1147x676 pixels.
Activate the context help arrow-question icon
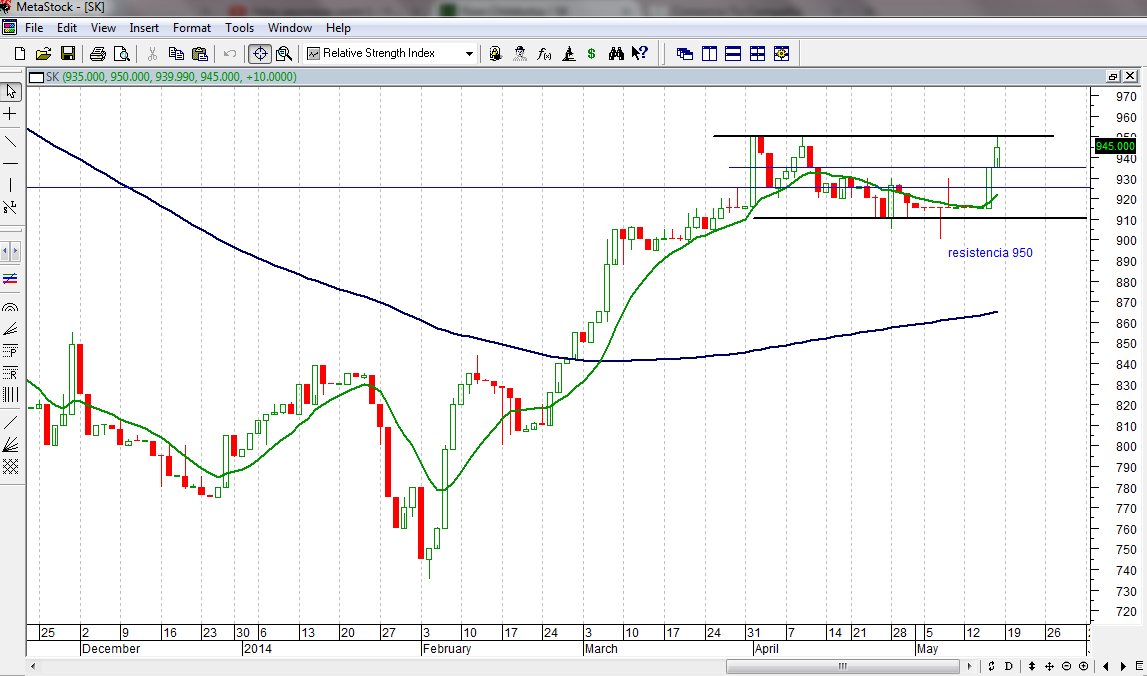pyautogui.click(x=640, y=53)
